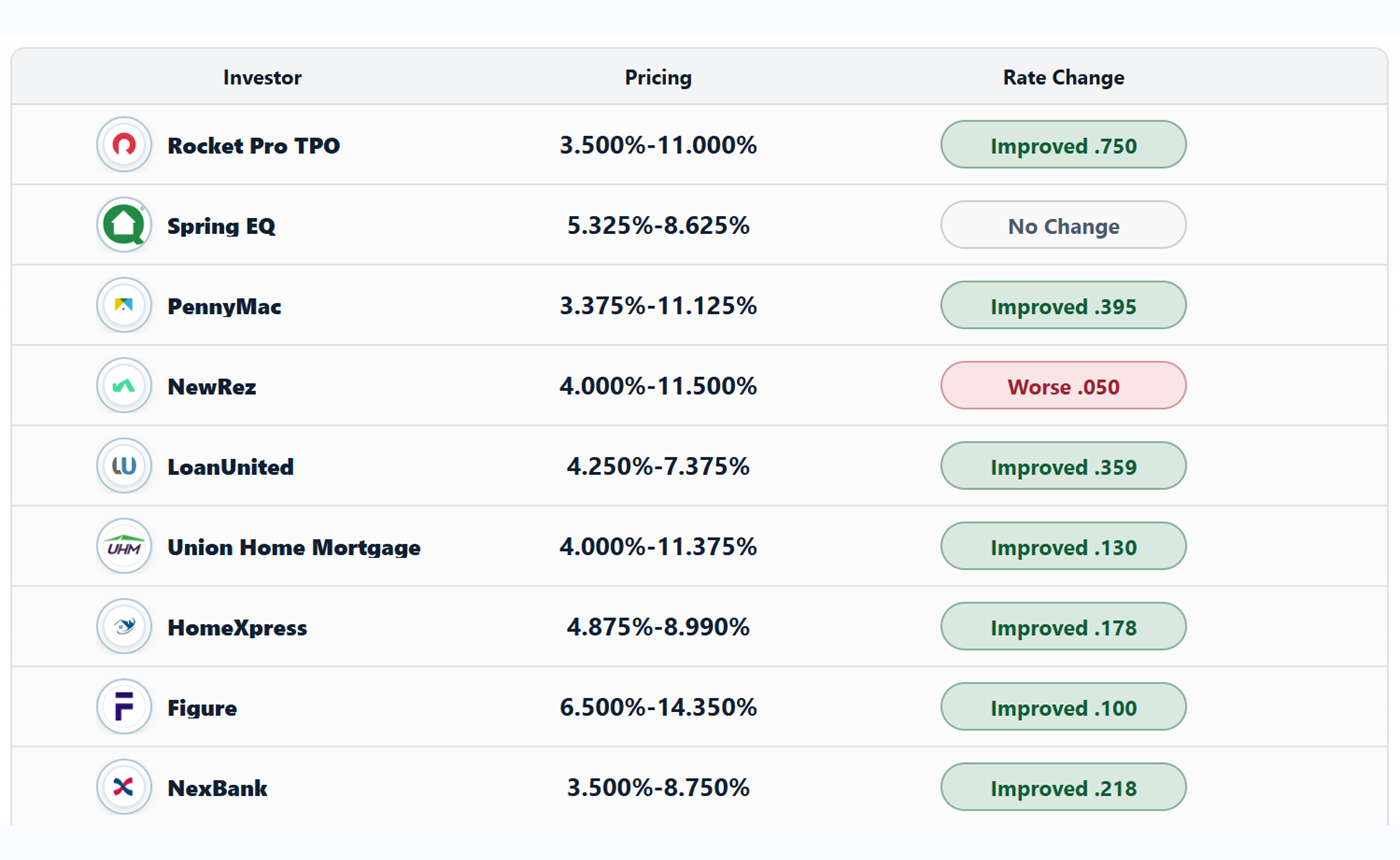The image size is (1400, 860).
Task: Click the NexBank X logo icon
Action: 124,788
